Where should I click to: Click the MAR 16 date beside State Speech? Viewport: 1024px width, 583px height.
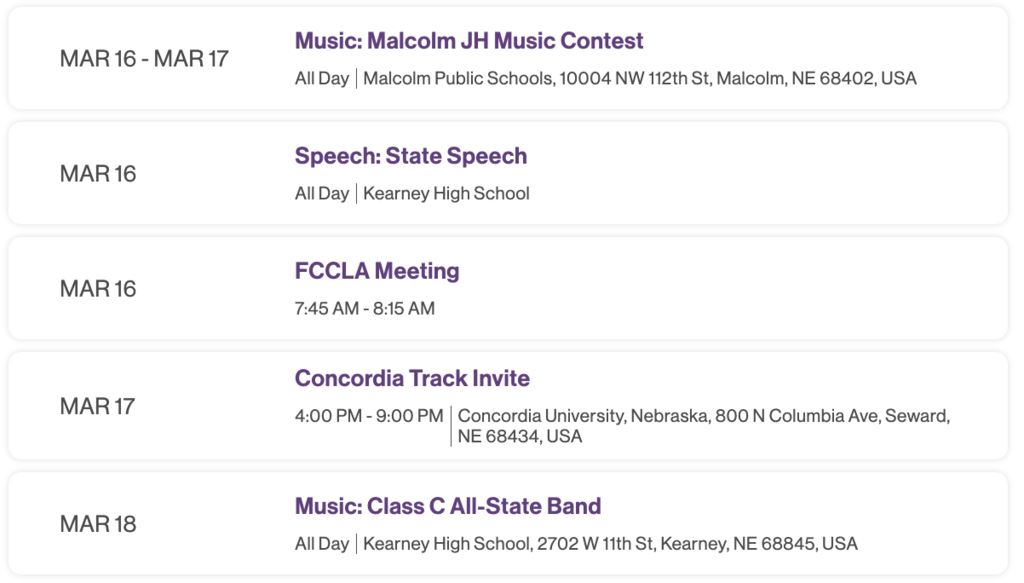pos(98,174)
